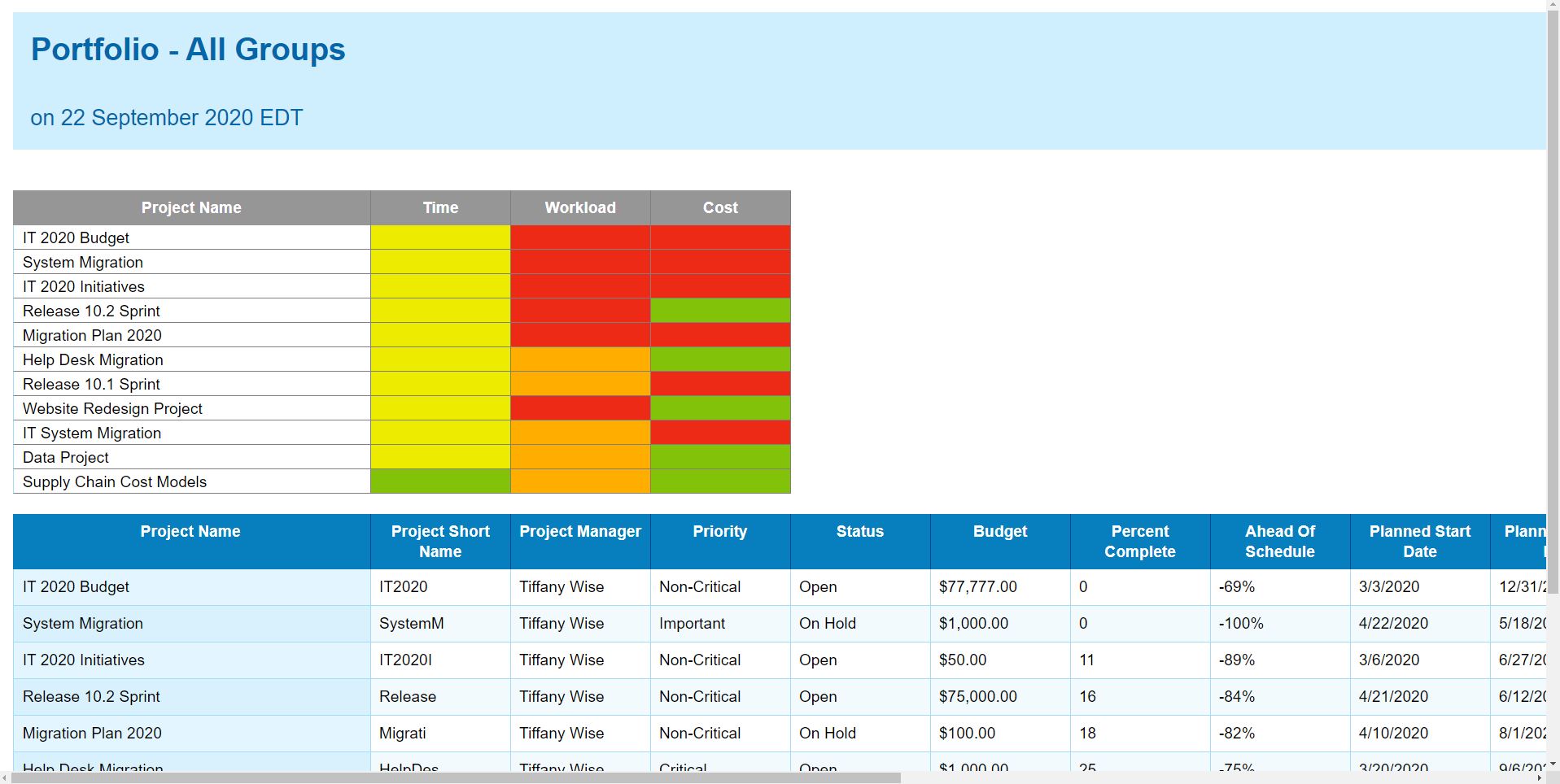
Task: Click the green Time cell for Supply Chain Cost Models
Action: tap(440, 481)
